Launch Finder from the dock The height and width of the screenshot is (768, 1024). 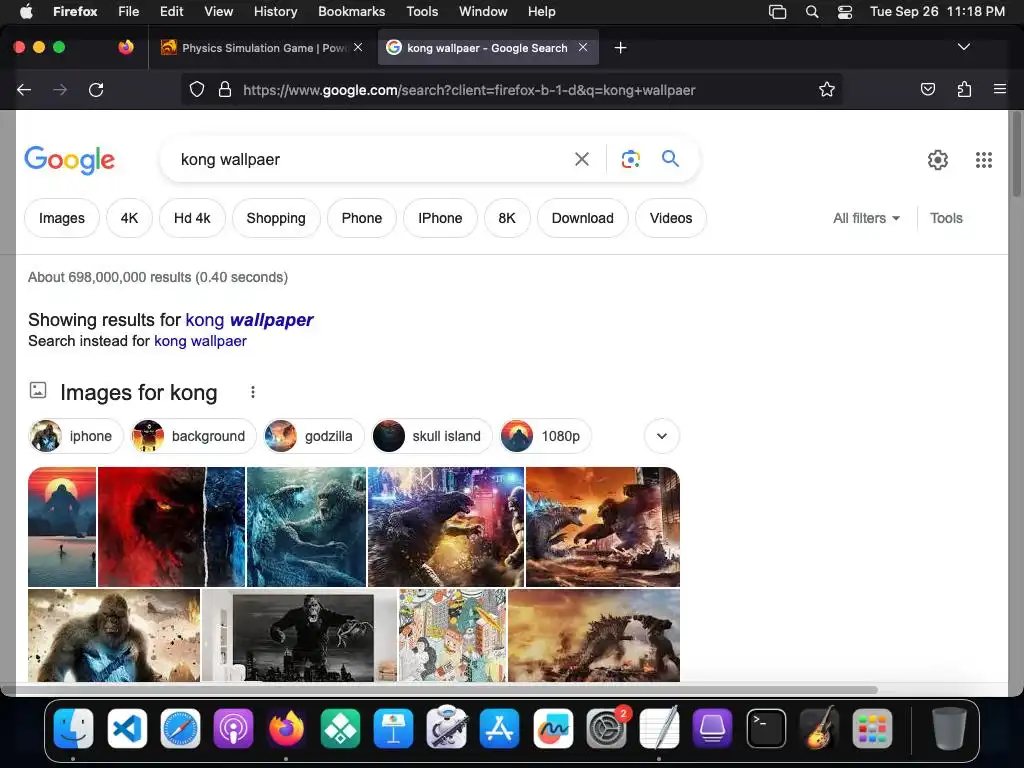pyautogui.click(x=73, y=728)
